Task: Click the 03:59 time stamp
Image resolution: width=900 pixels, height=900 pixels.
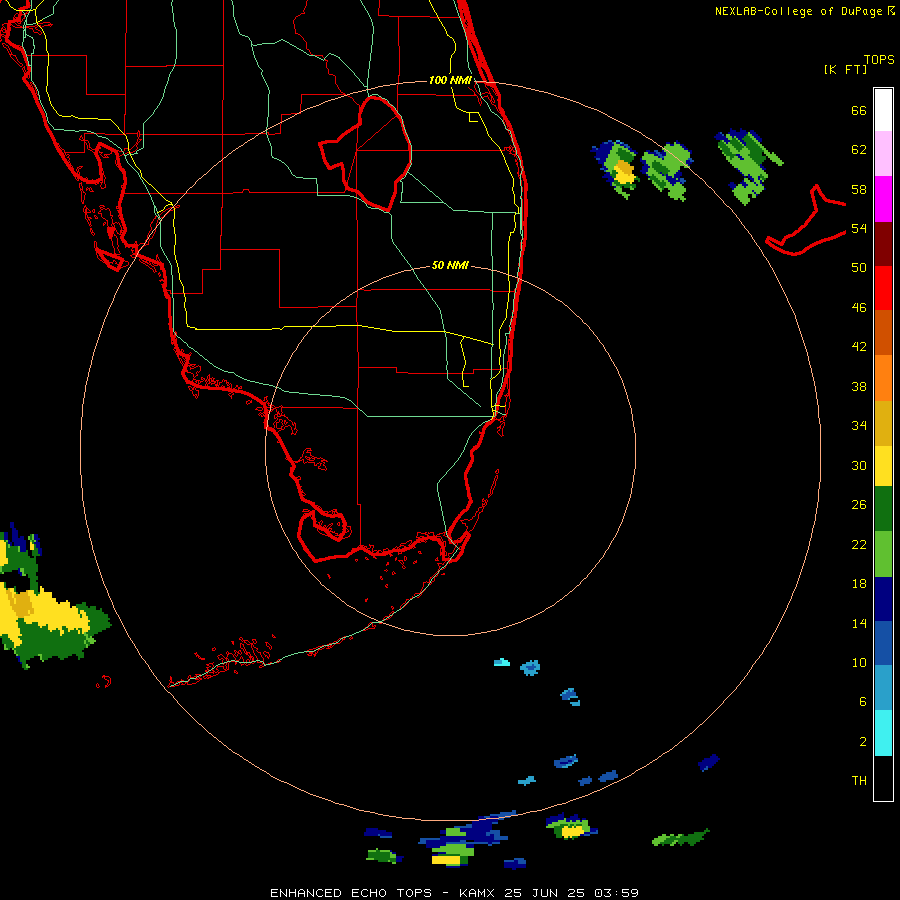Action: pos(616,893)
